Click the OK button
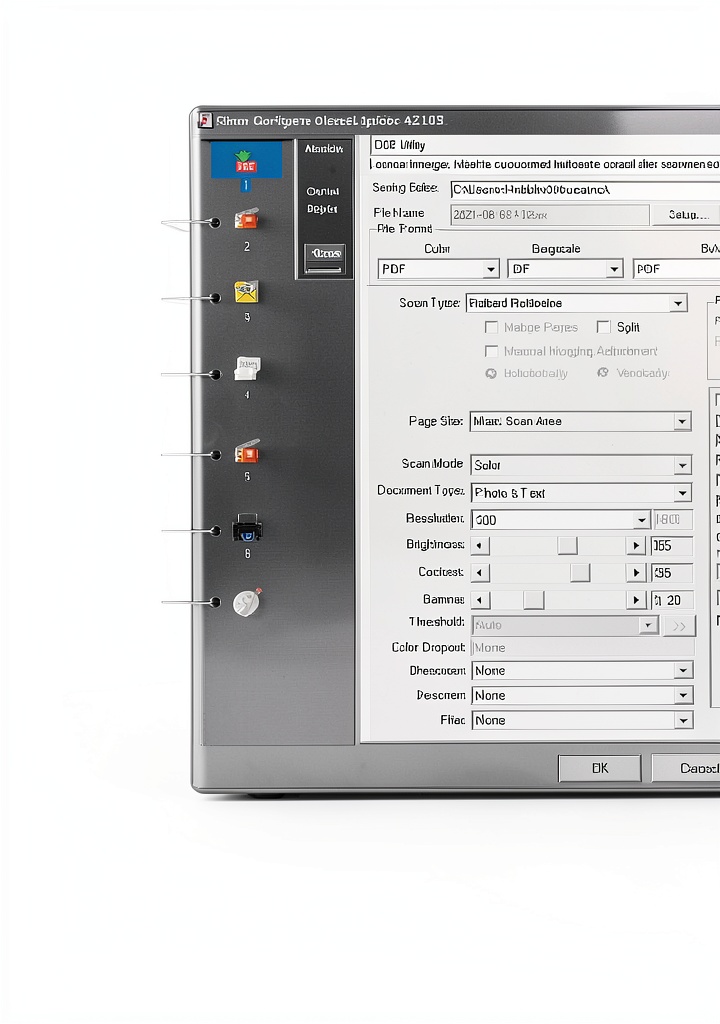 click(x=600, y=768)
